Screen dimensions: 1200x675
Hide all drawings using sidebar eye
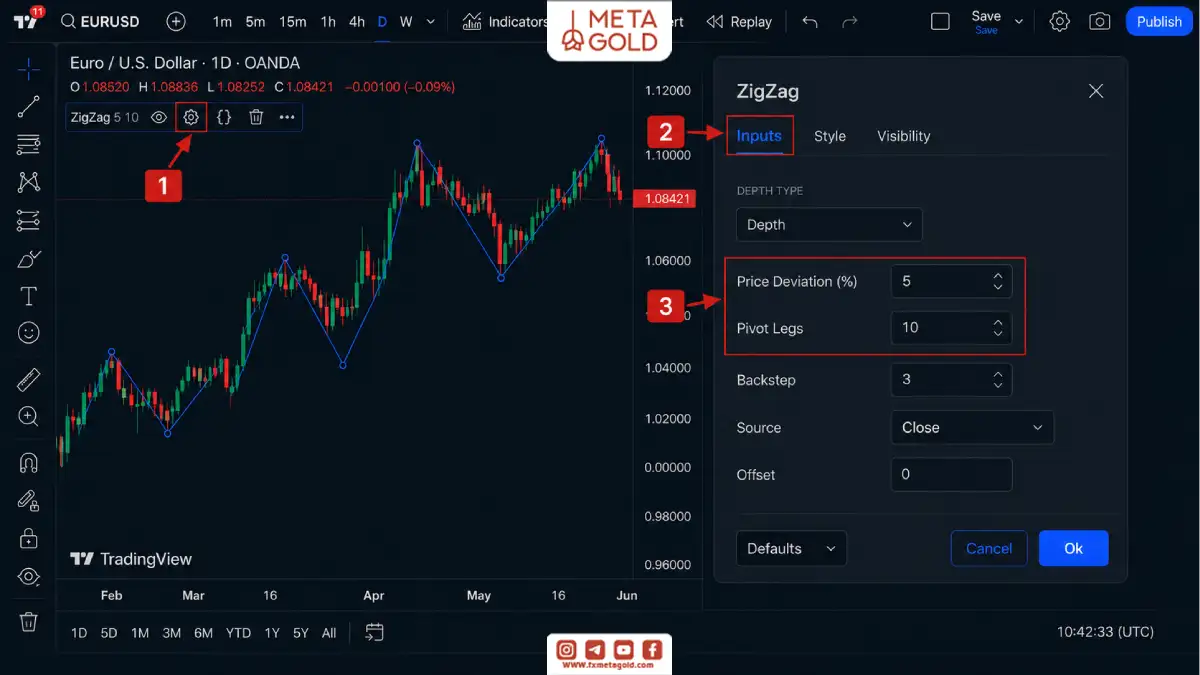click(x=29, y=576)
